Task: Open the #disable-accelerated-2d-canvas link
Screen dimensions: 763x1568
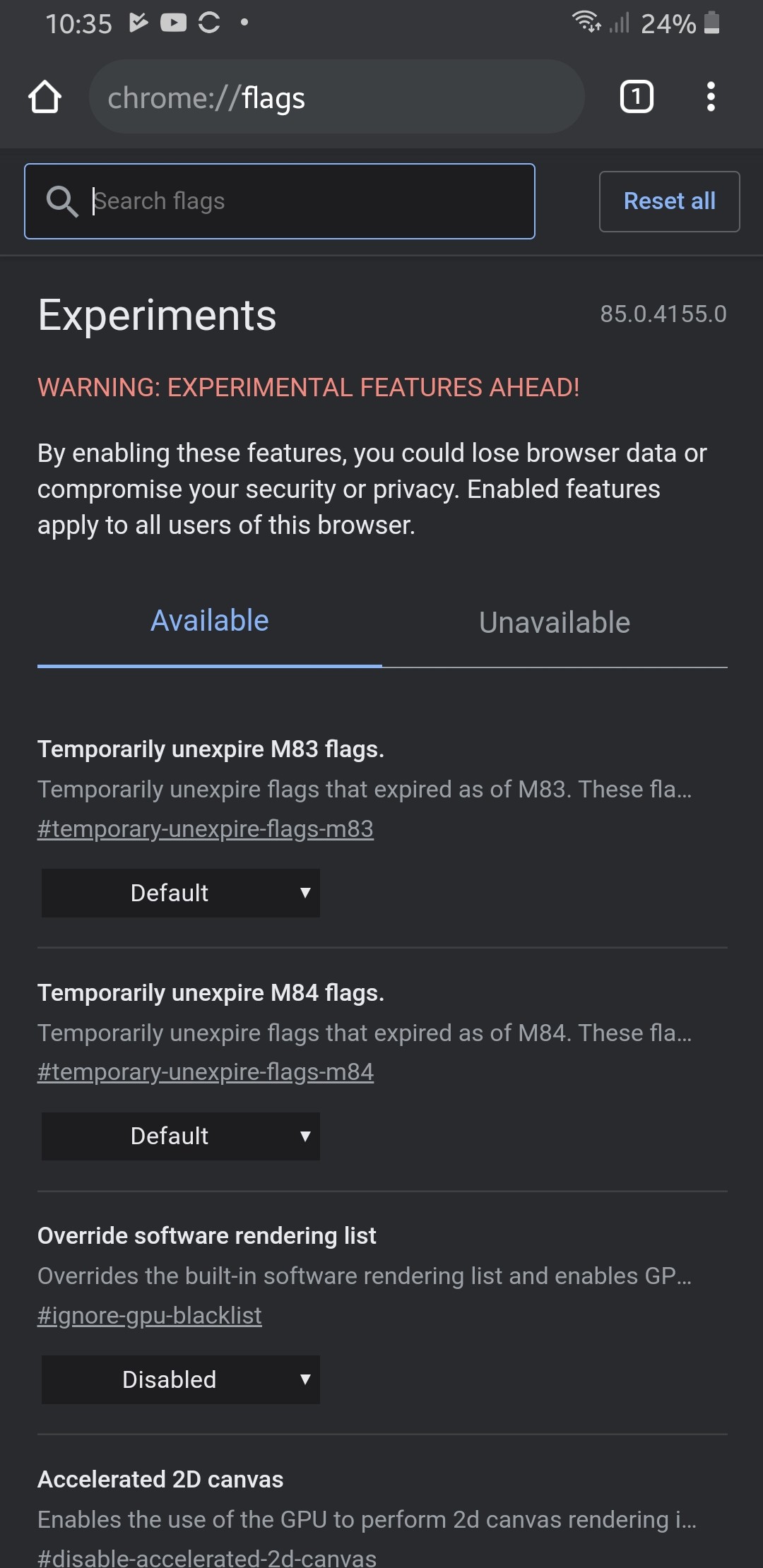Action: (207, 1557)
